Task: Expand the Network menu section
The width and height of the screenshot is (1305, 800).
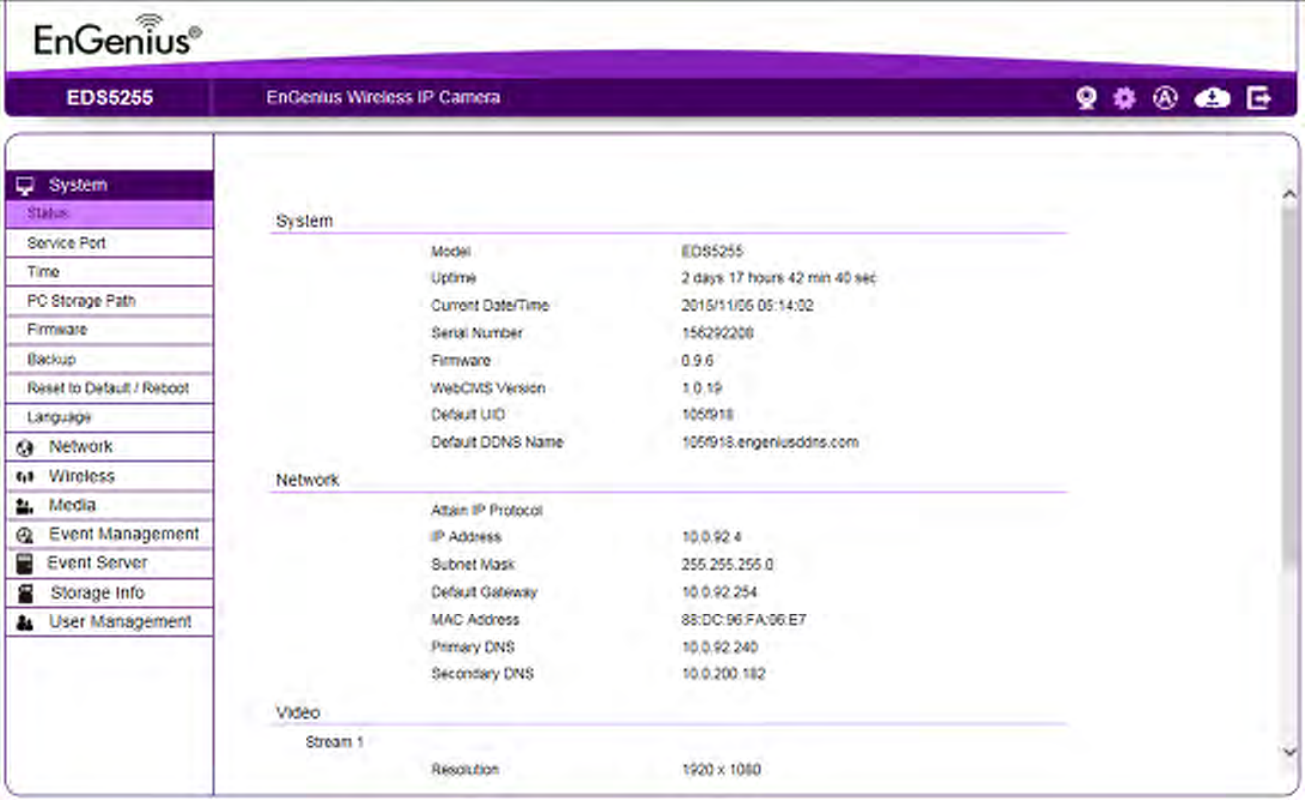Action: tap(109, 447)
